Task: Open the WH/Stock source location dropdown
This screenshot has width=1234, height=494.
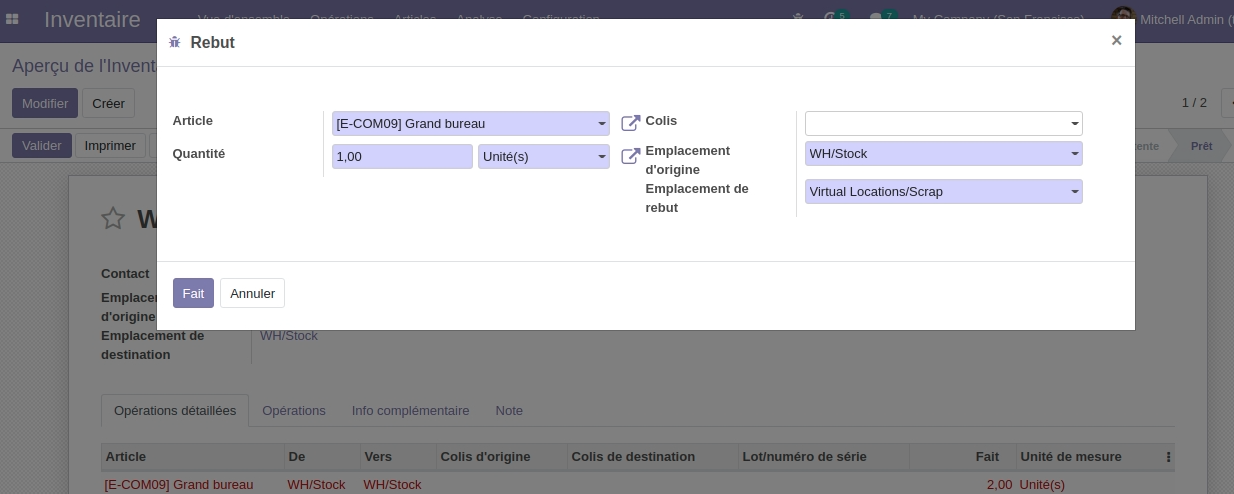Action: (1074, 154)
